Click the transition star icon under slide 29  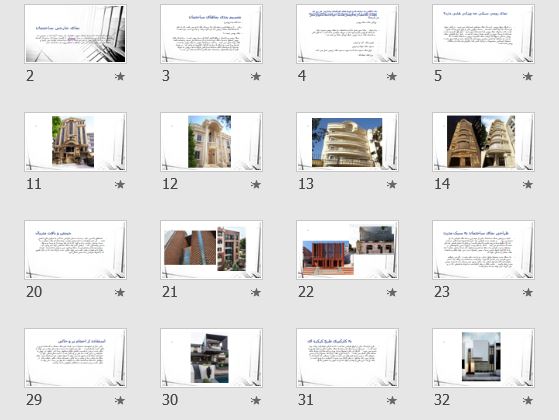point(120,400)
